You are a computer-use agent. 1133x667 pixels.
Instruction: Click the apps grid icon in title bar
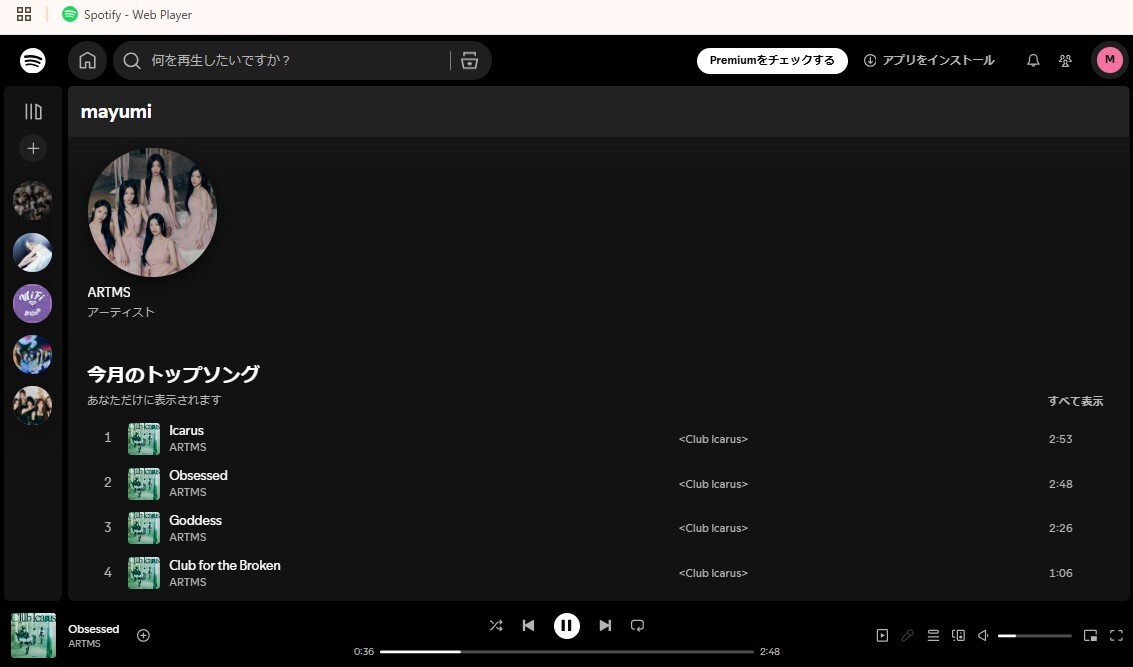[x=24, y=14]
